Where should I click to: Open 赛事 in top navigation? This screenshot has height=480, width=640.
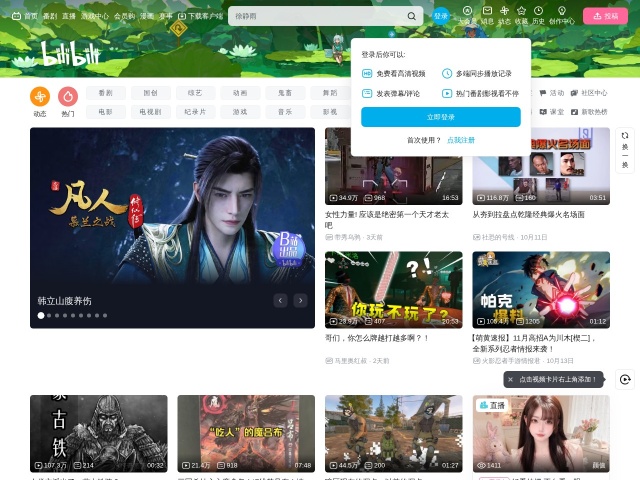(166, 16)
